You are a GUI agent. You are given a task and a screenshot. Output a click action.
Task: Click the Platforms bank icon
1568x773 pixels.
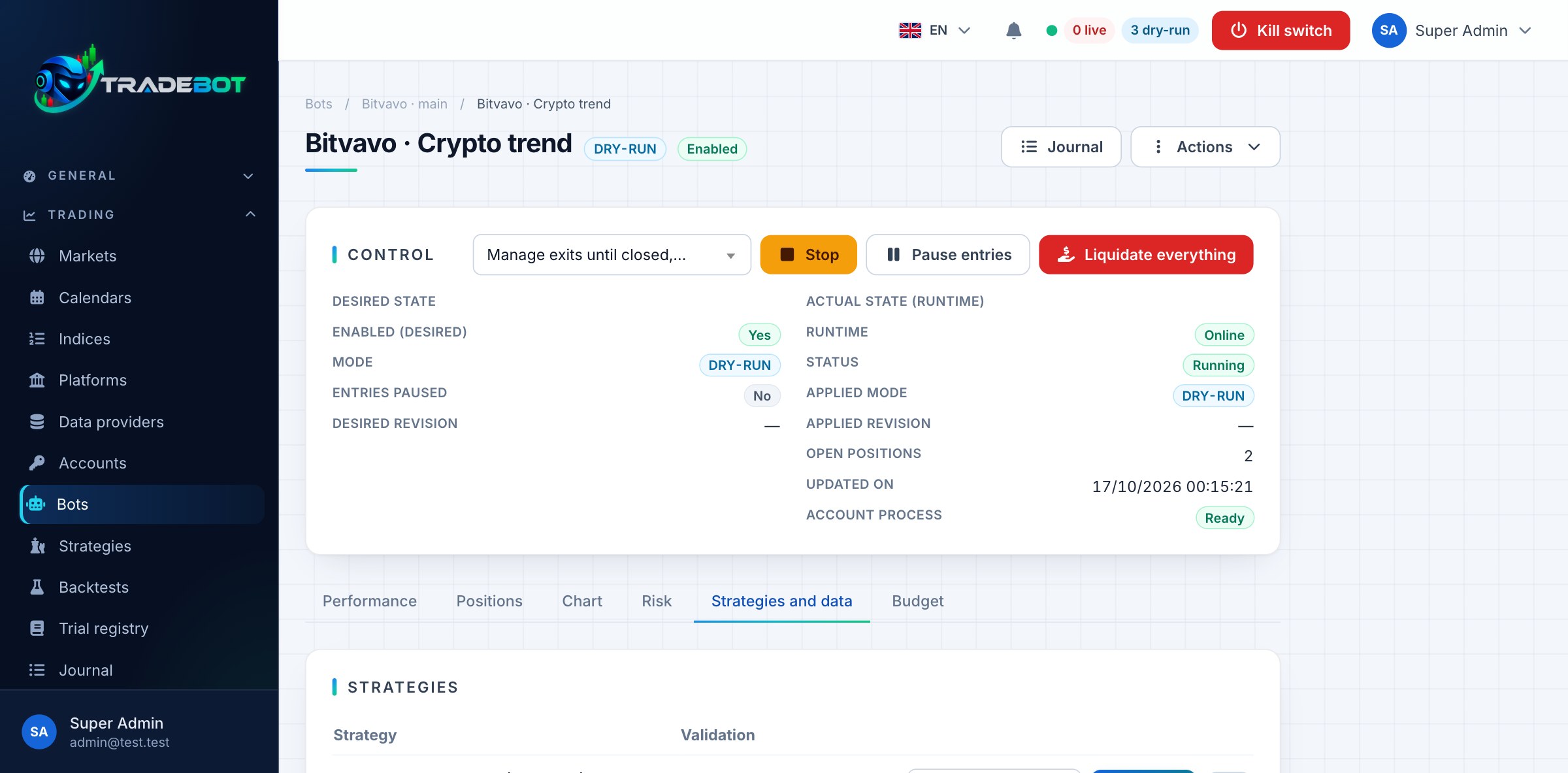37,380
